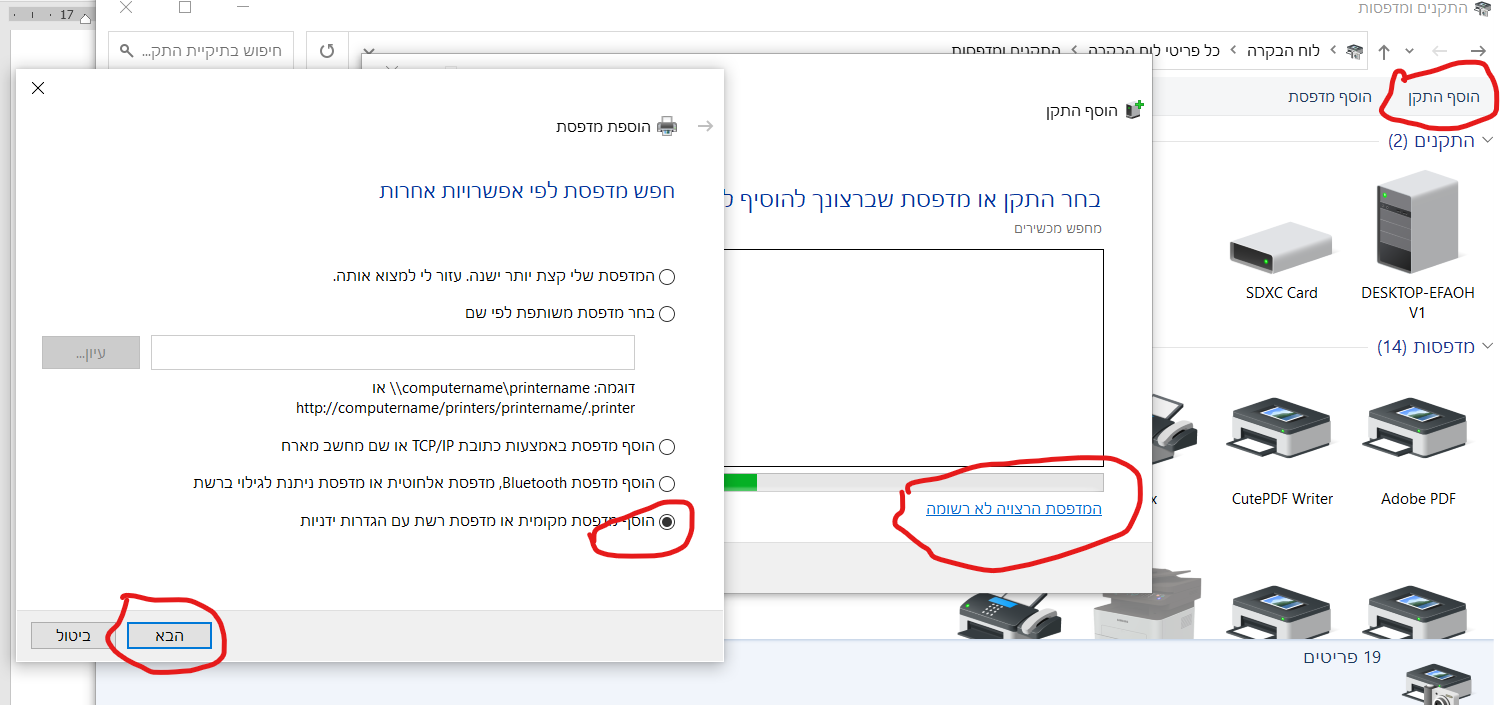Image resolution: width=1500 pixels, height=705 pixels.
Task: Refresh the device list
Action: point(327,49)
